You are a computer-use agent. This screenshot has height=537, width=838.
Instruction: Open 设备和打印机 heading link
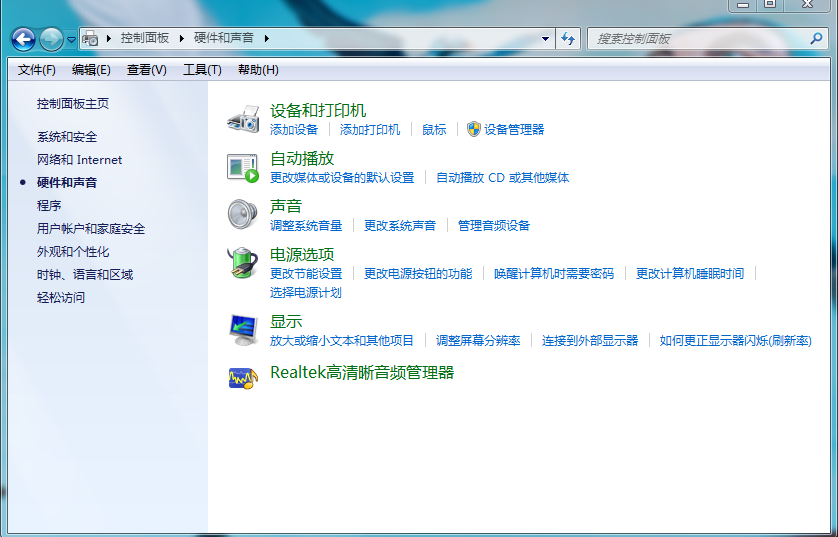pos(318,111)
